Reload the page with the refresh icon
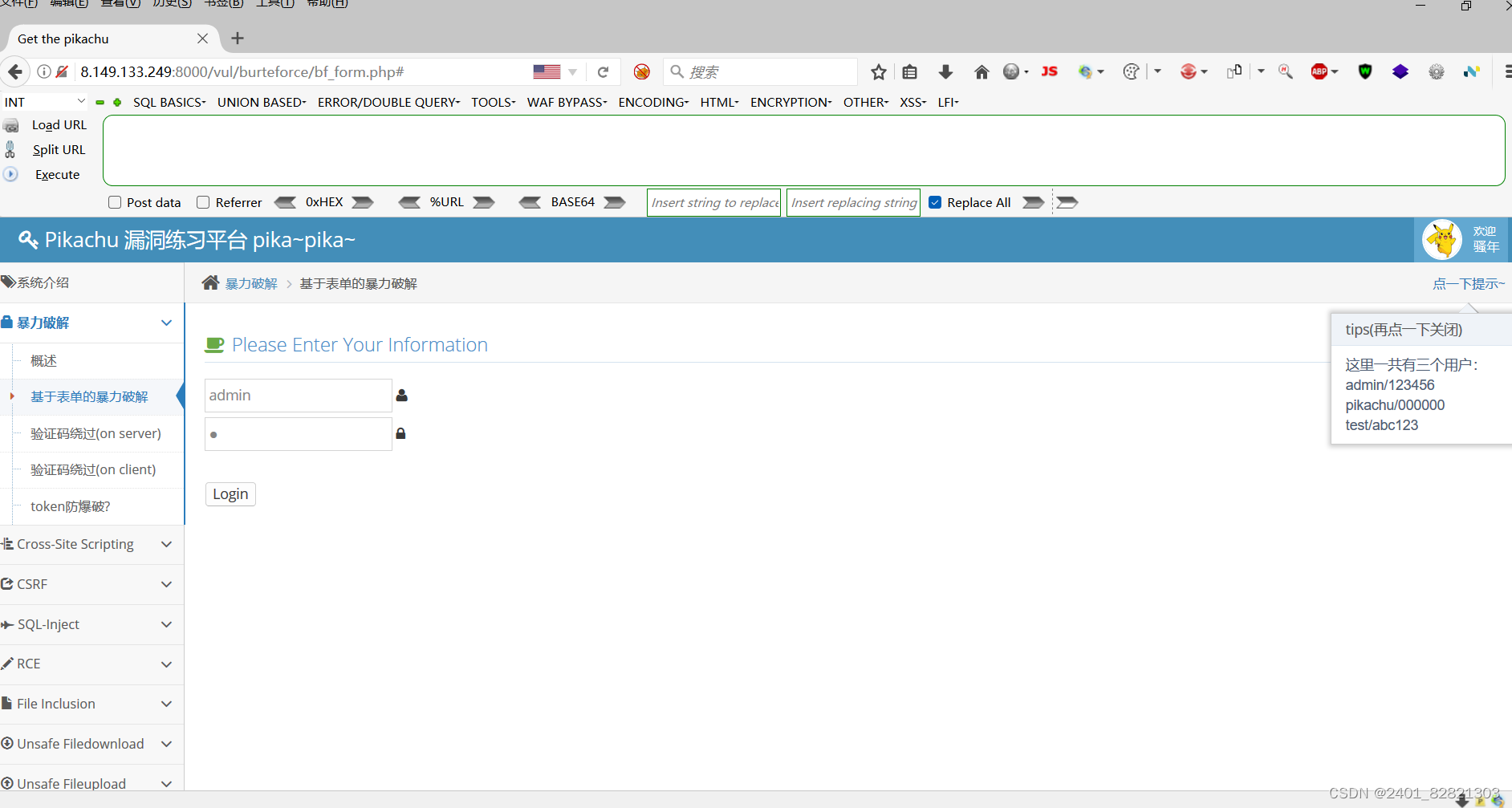 click(x=603, y=71)
